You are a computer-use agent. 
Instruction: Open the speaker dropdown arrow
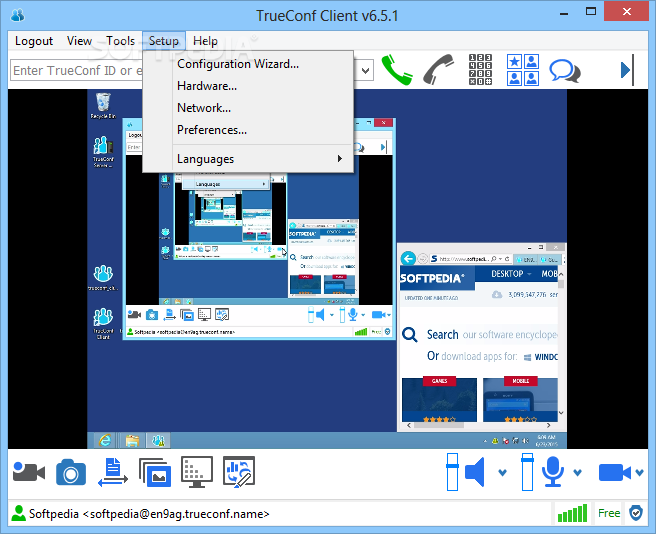pyautogui.click(x=502, y=472)
